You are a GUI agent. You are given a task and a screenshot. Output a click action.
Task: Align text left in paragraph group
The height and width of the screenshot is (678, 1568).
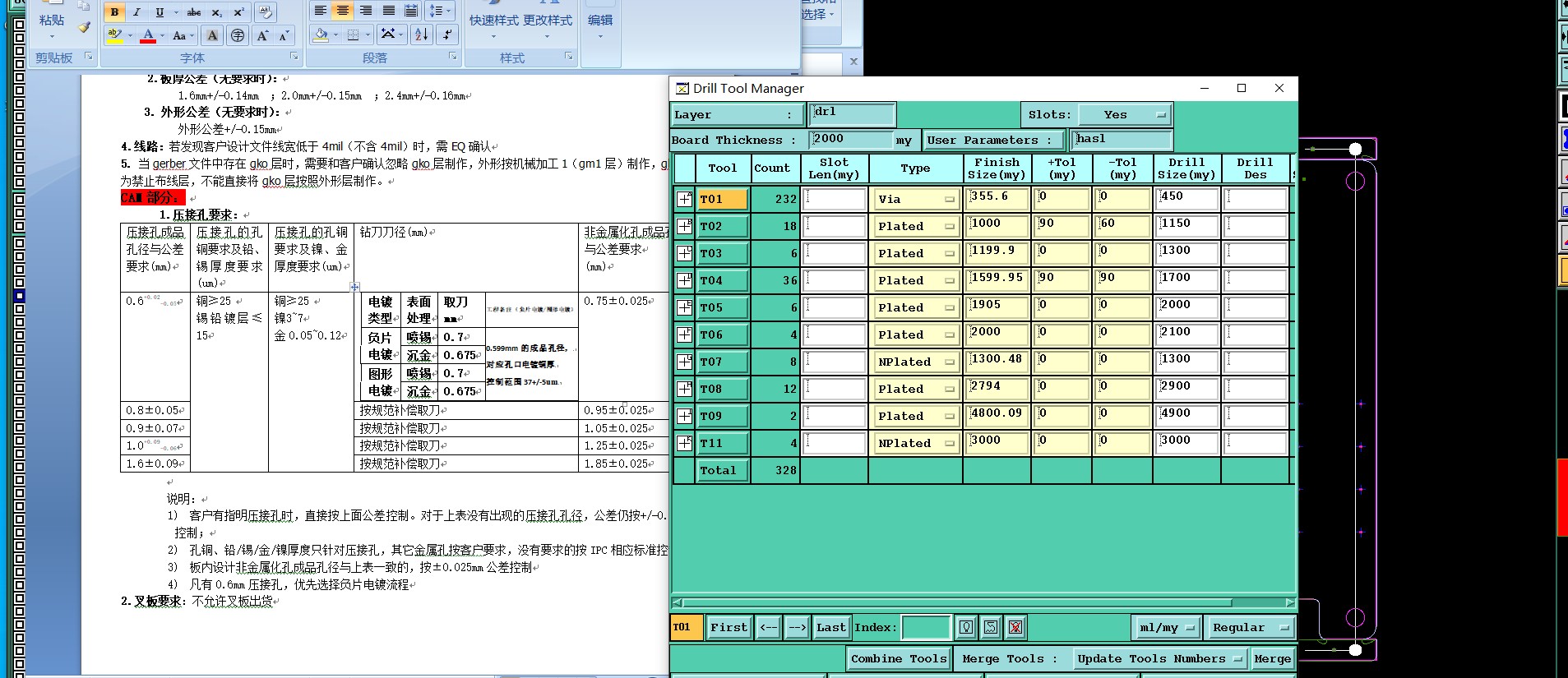(320, 11)
